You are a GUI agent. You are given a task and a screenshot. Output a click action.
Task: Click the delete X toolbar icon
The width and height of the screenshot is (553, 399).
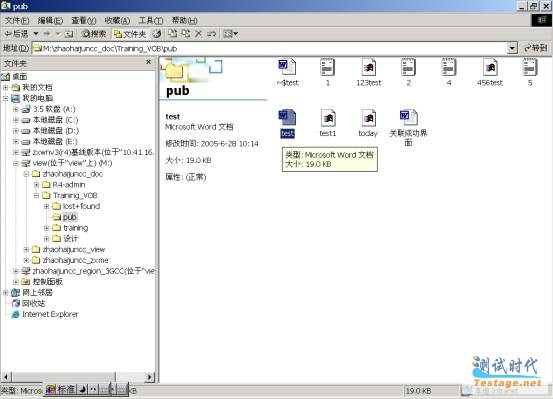[198, 34]
